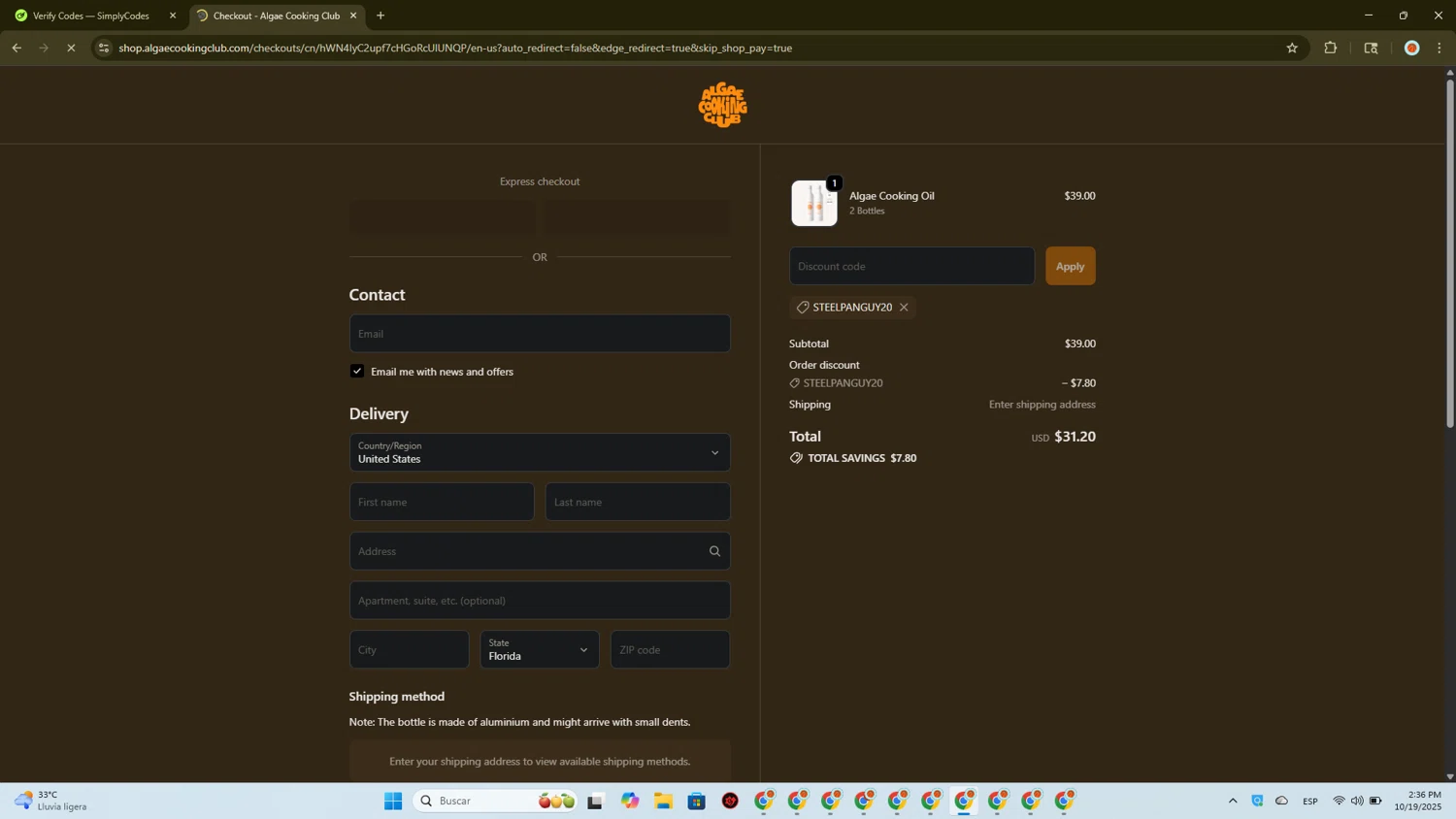Viewport: 1456px width, 819px height.
Task: Open Wi-Fi network settings in tray
Action: pos(1339,801)
